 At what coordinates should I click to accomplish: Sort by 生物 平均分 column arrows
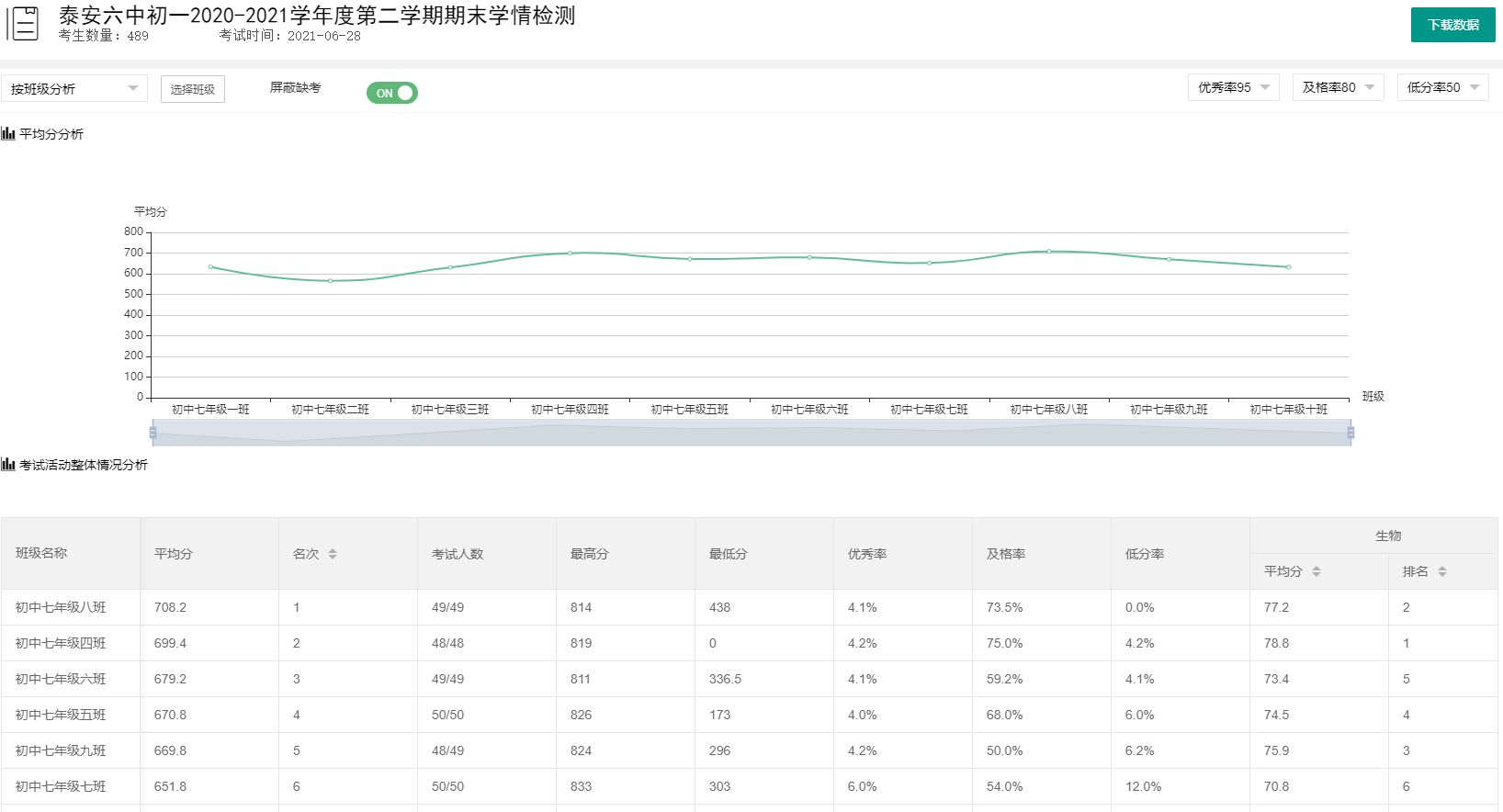(x=1317, y=571)
